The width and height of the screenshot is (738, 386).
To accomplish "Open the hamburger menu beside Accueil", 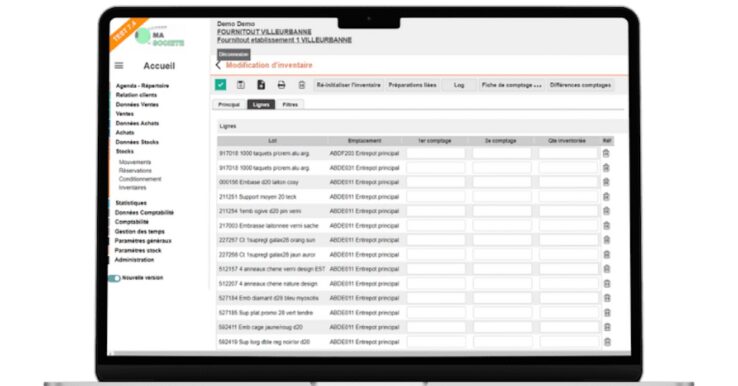I will (x=119, y=66).
